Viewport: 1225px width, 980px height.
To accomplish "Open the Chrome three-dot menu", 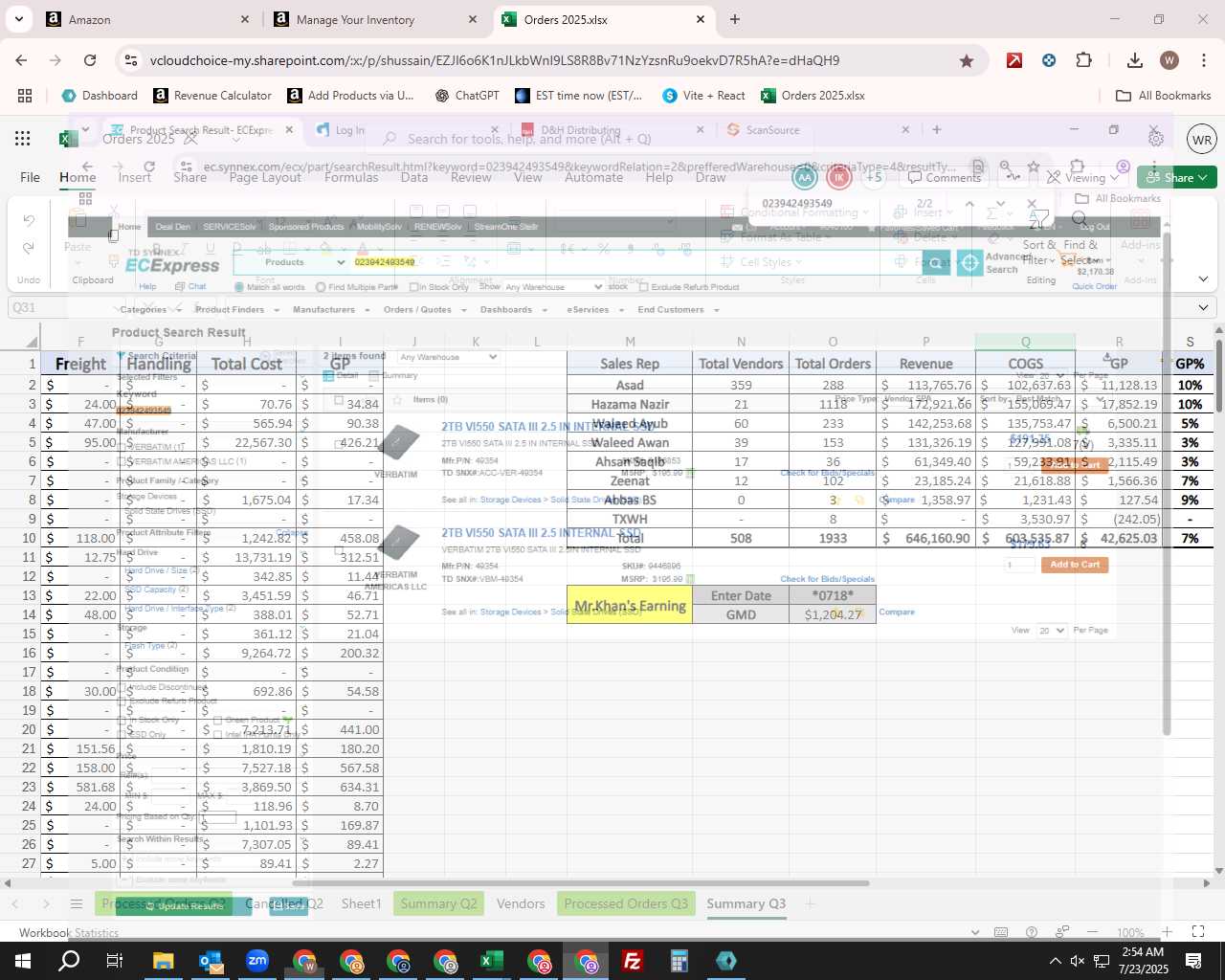I will click(1204, 60).
